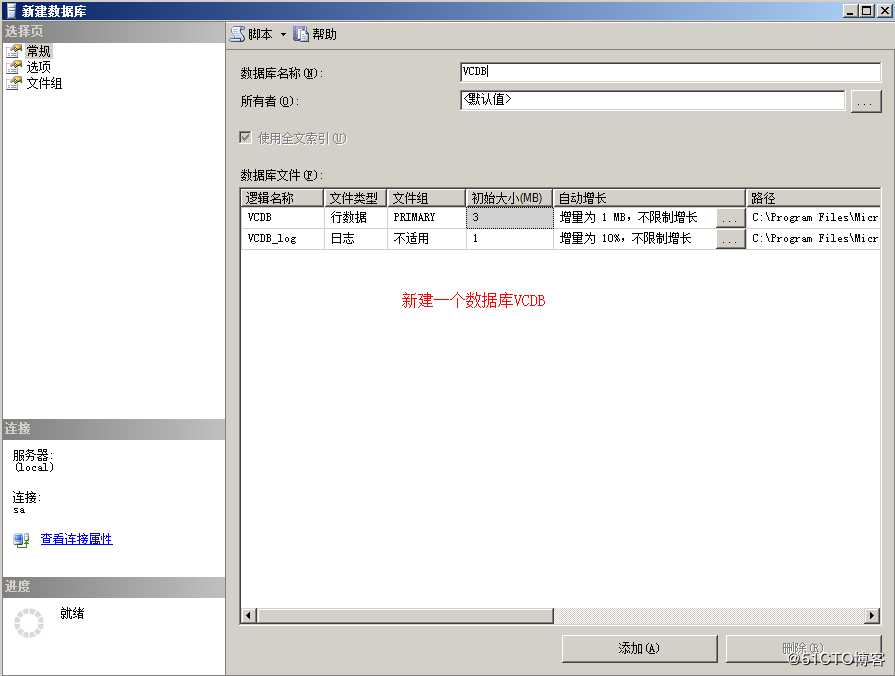This screenshot has width=895, height=676.
Task: Click the database name input field
Action: 670,72
